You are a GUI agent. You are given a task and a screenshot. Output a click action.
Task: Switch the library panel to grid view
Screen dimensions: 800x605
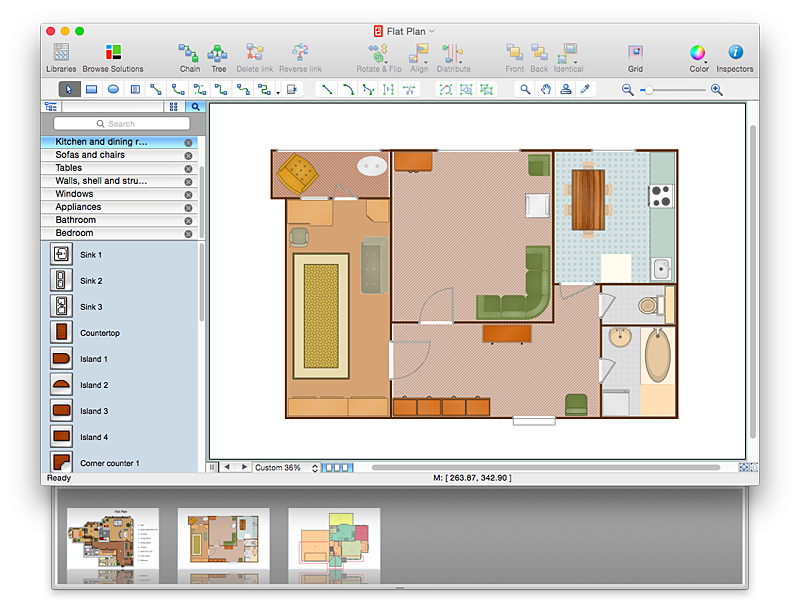[173, 106]
